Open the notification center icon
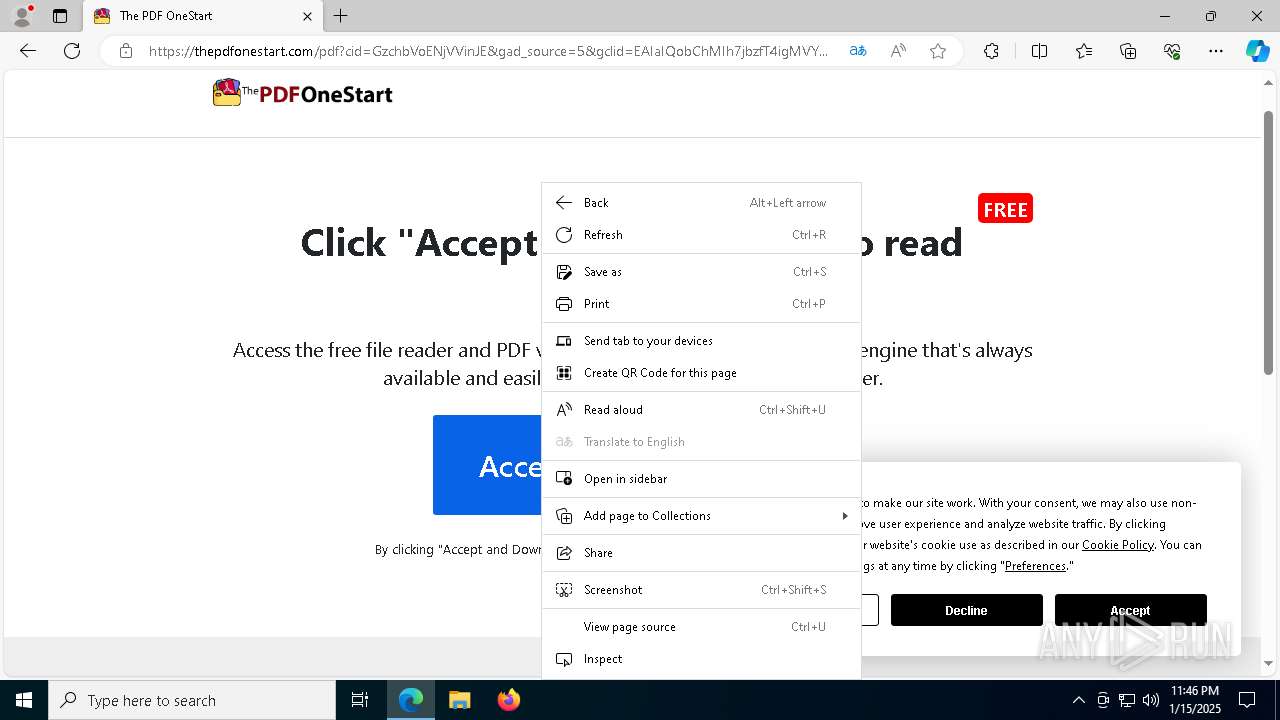Viewport: 1280px width, 720px height. 1247,700
